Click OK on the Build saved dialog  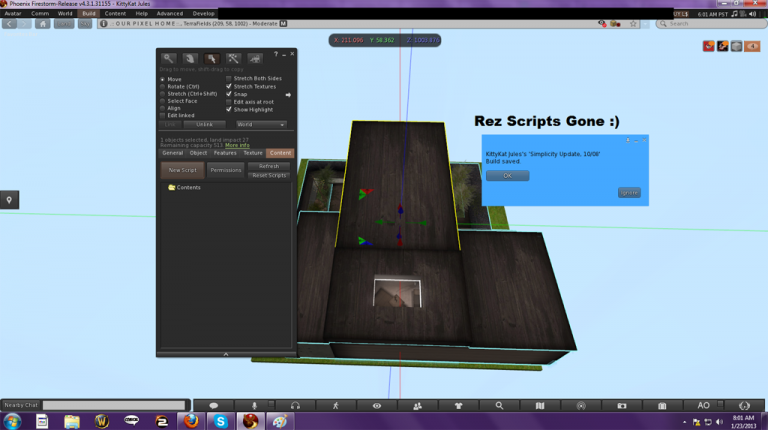(507, 175)
